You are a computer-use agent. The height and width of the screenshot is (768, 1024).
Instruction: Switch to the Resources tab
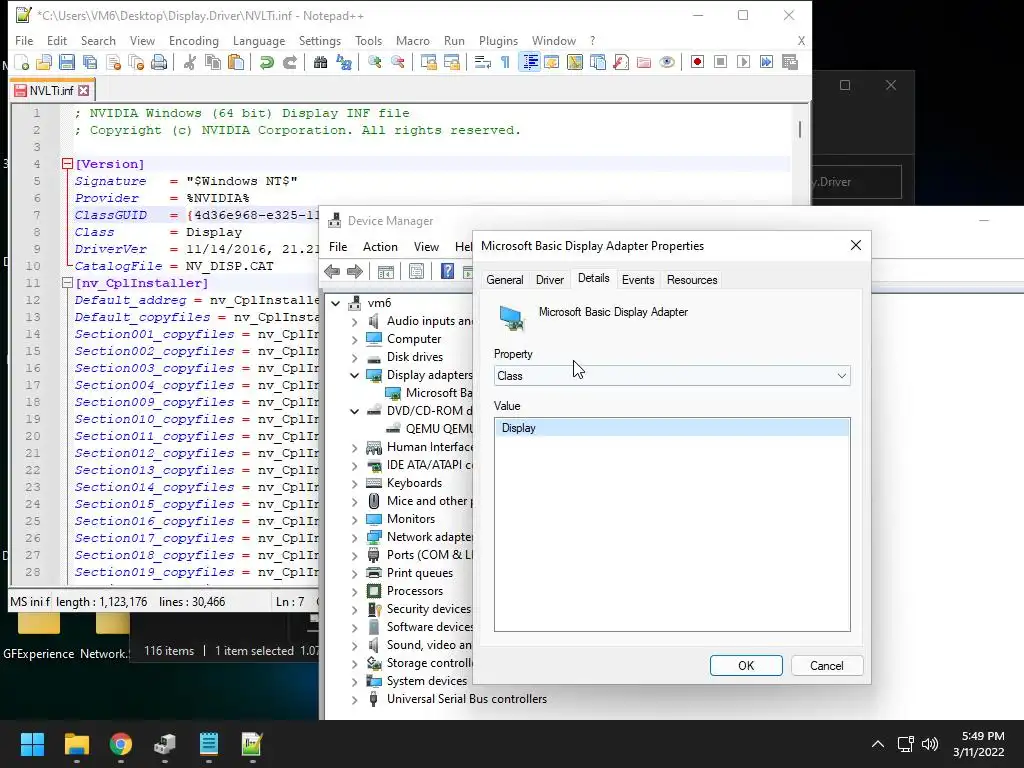(x=692, y=280)
